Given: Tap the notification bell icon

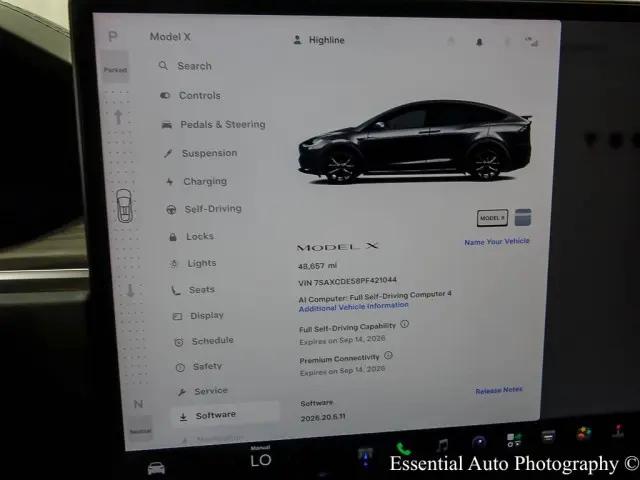Looking at the screenshot, I should click(479, 42).
